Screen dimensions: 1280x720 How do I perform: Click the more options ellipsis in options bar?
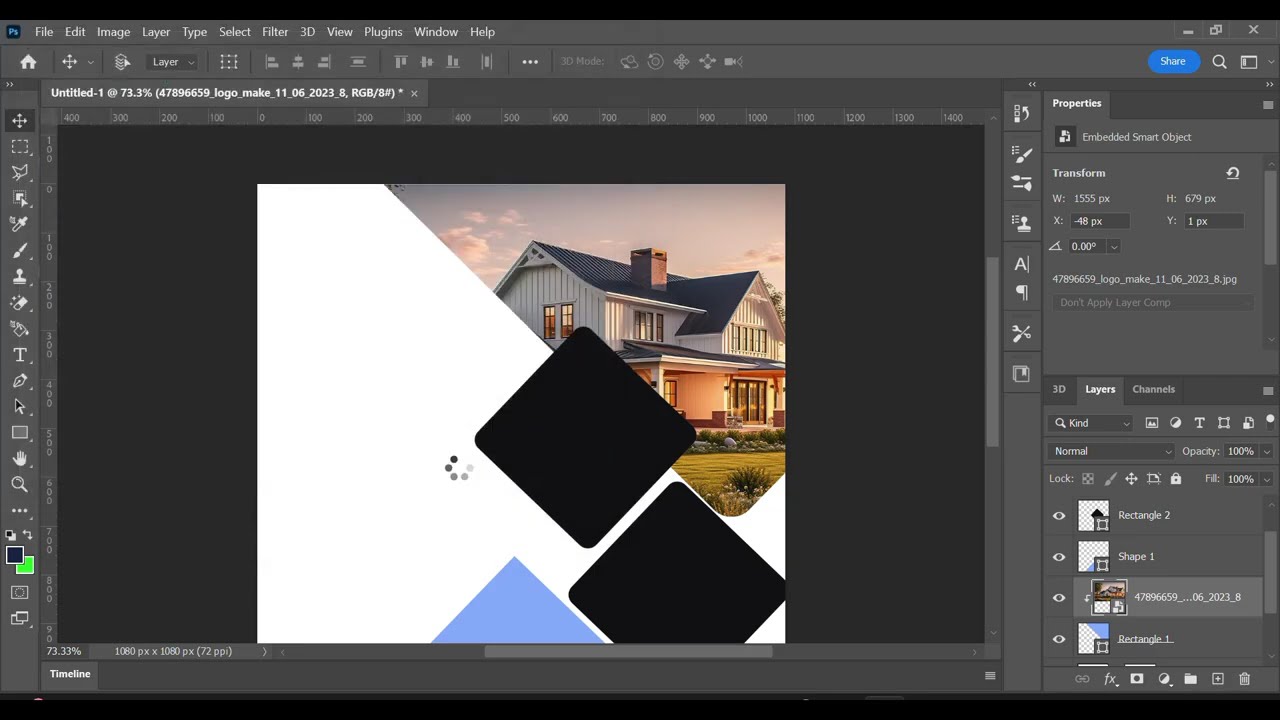(530, 62)
